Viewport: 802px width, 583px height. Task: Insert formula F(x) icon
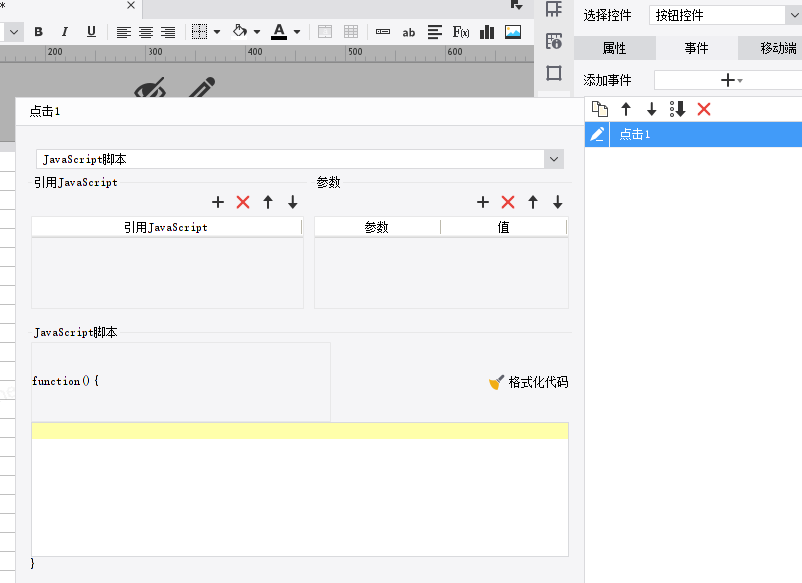pyautogui.click(x=461, y=32)
